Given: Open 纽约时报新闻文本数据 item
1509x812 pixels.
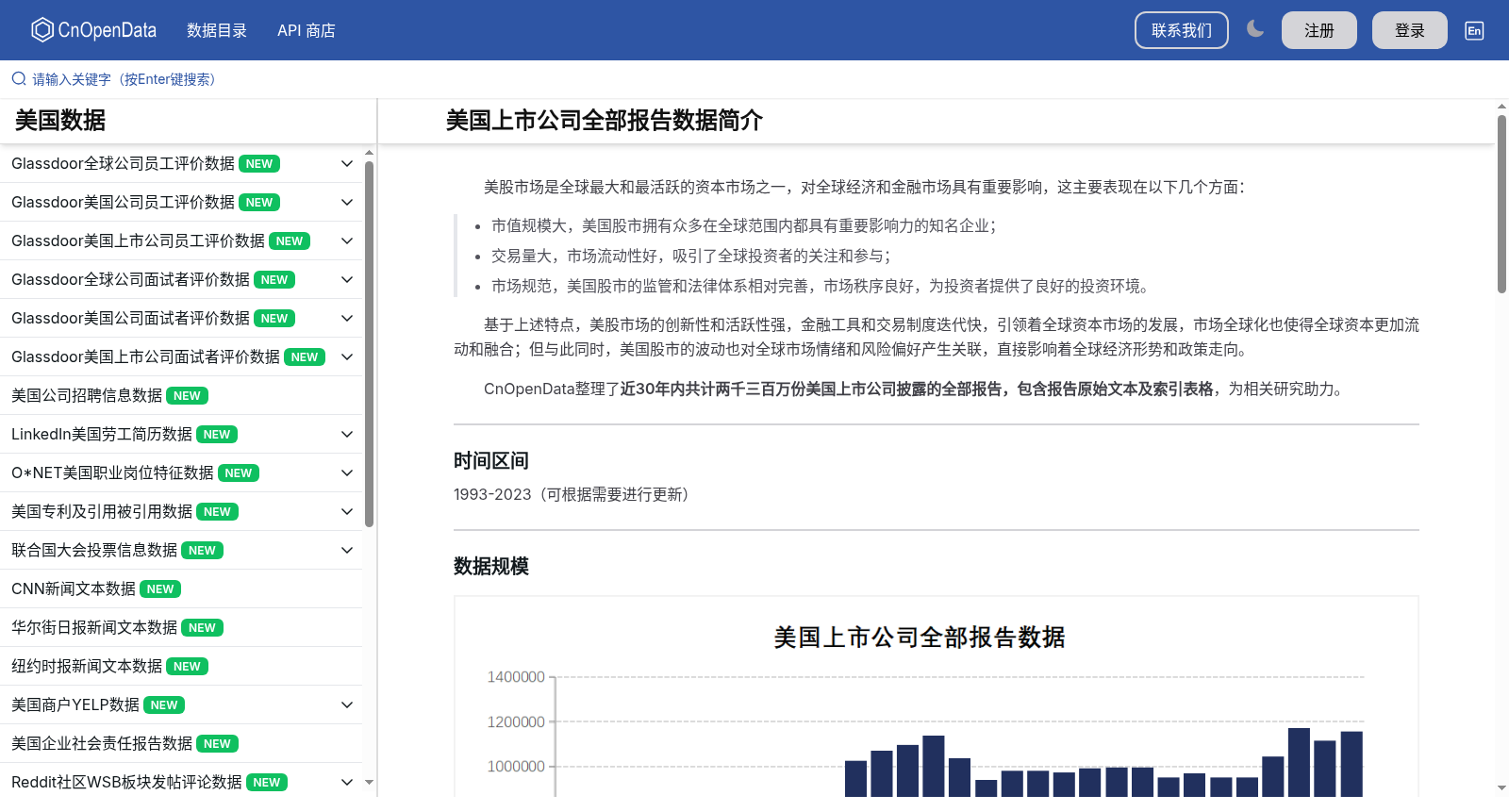Looking at the screenshot, I should 87,667.
